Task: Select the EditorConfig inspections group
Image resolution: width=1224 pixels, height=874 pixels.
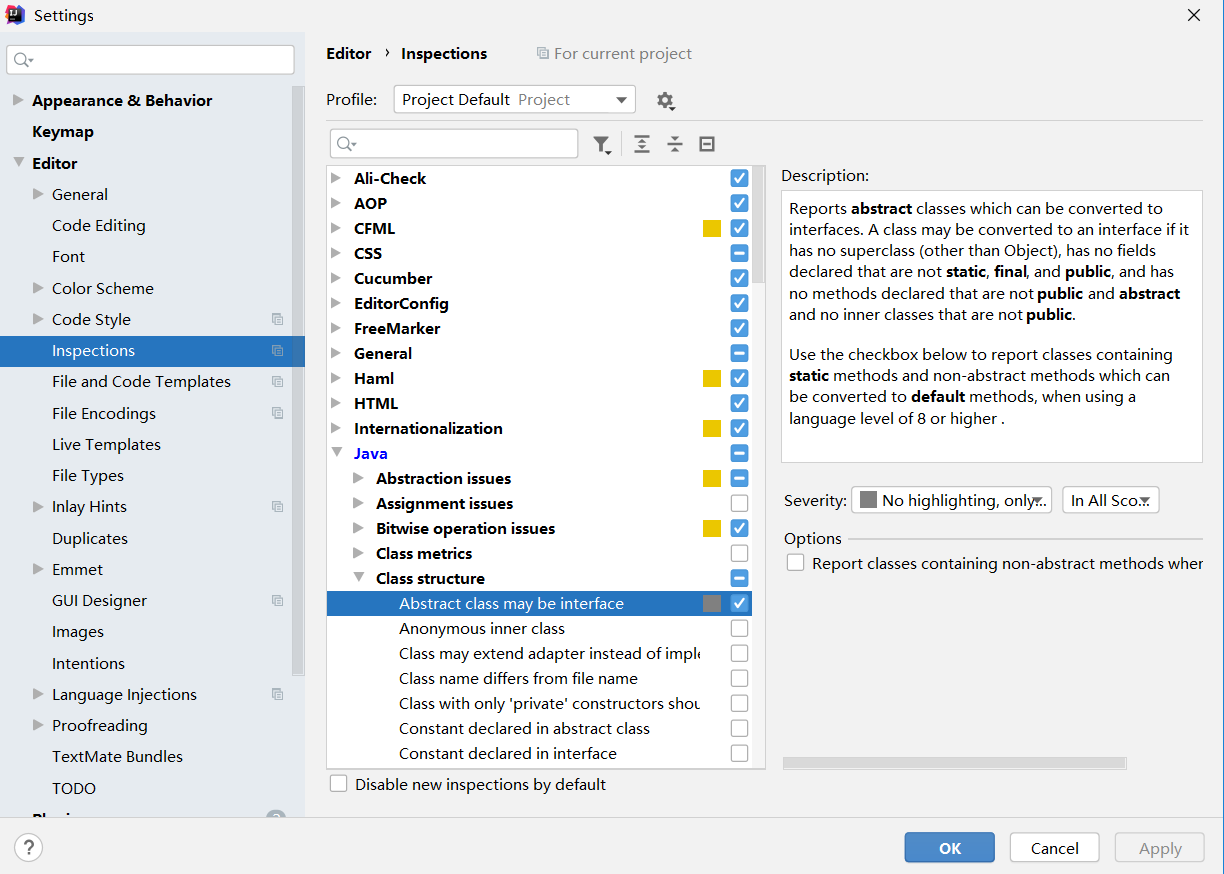Action: click(x=401, y=303)
